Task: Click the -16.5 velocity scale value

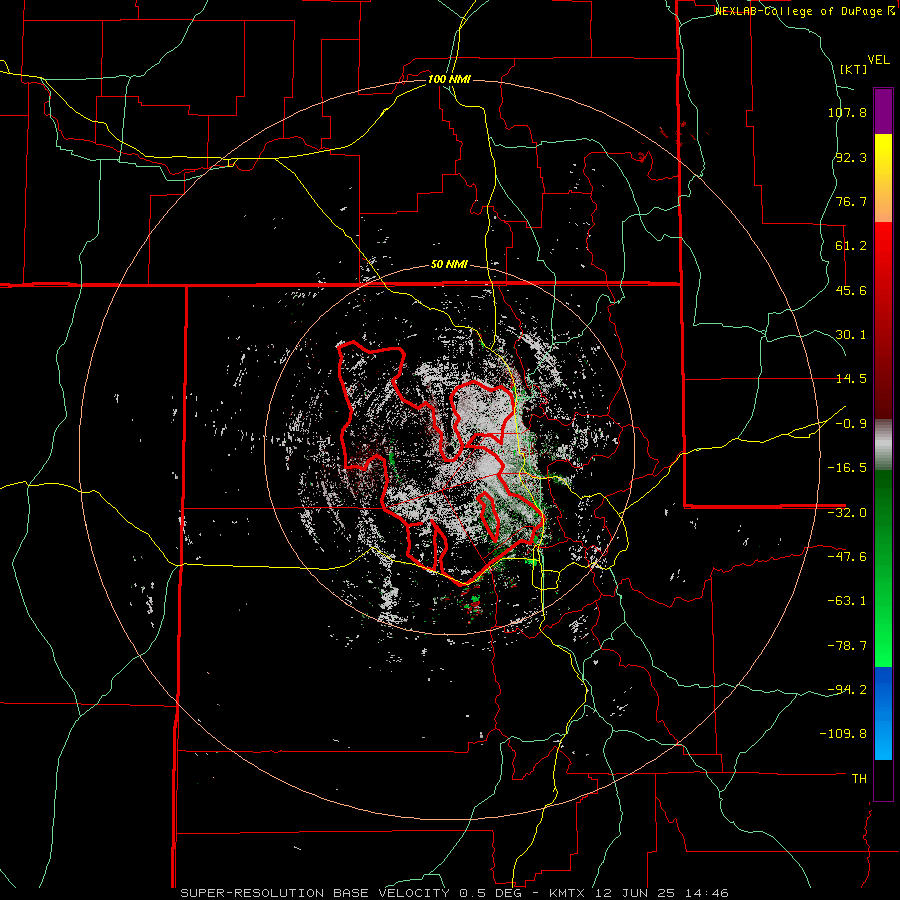Action: click(847, 468)
